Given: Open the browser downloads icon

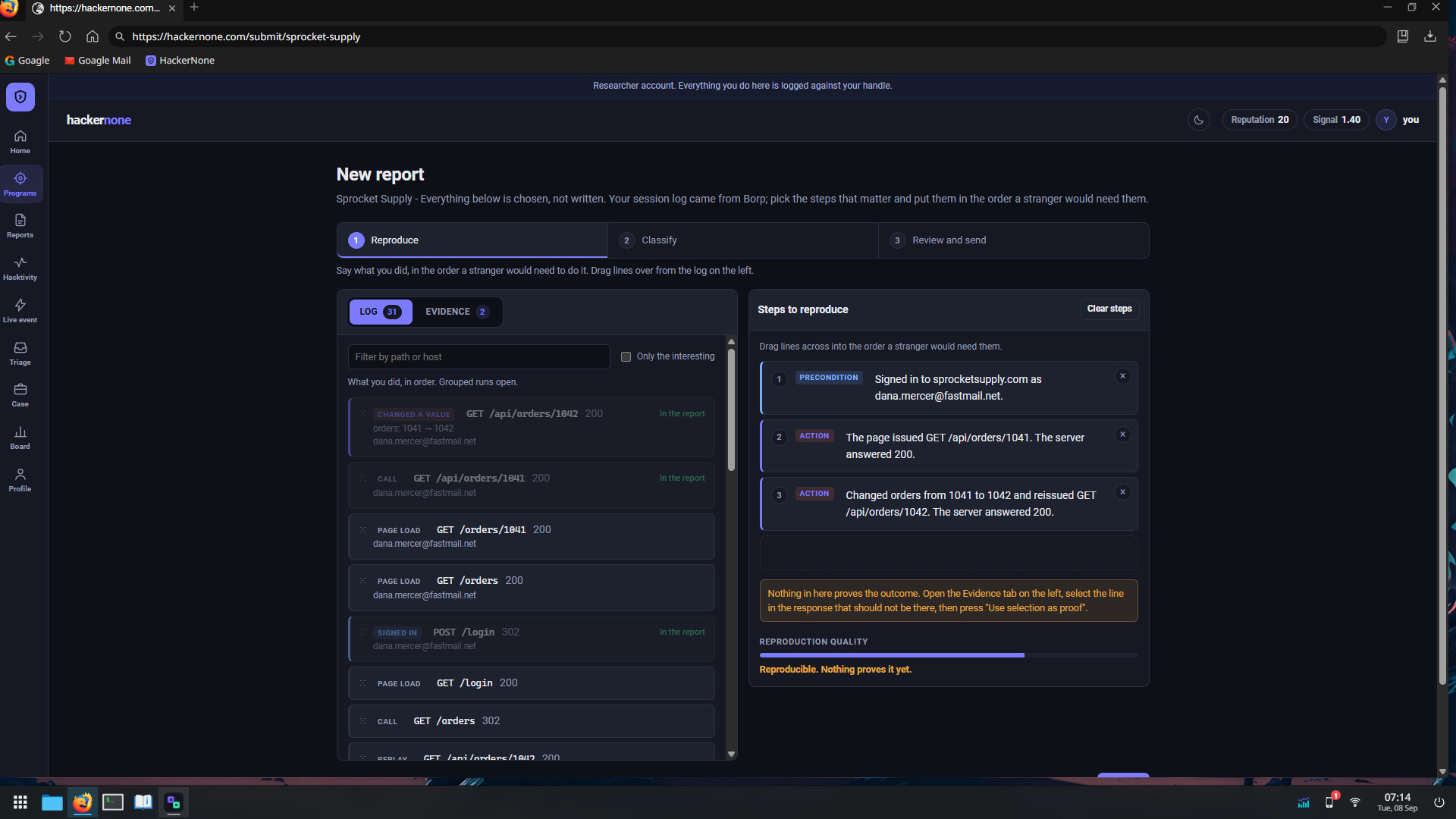Looking at the screenshot, I should [x=1430, y=36].
